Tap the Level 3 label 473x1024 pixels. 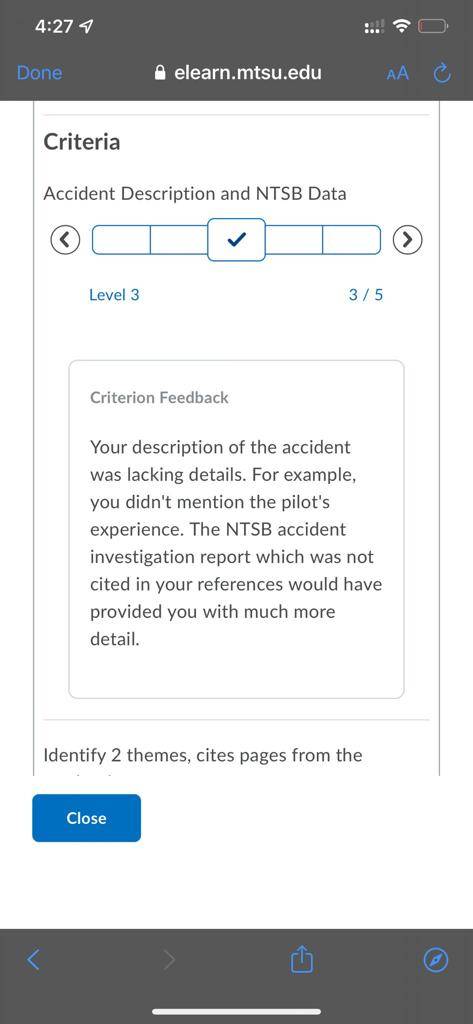[114, 295]
